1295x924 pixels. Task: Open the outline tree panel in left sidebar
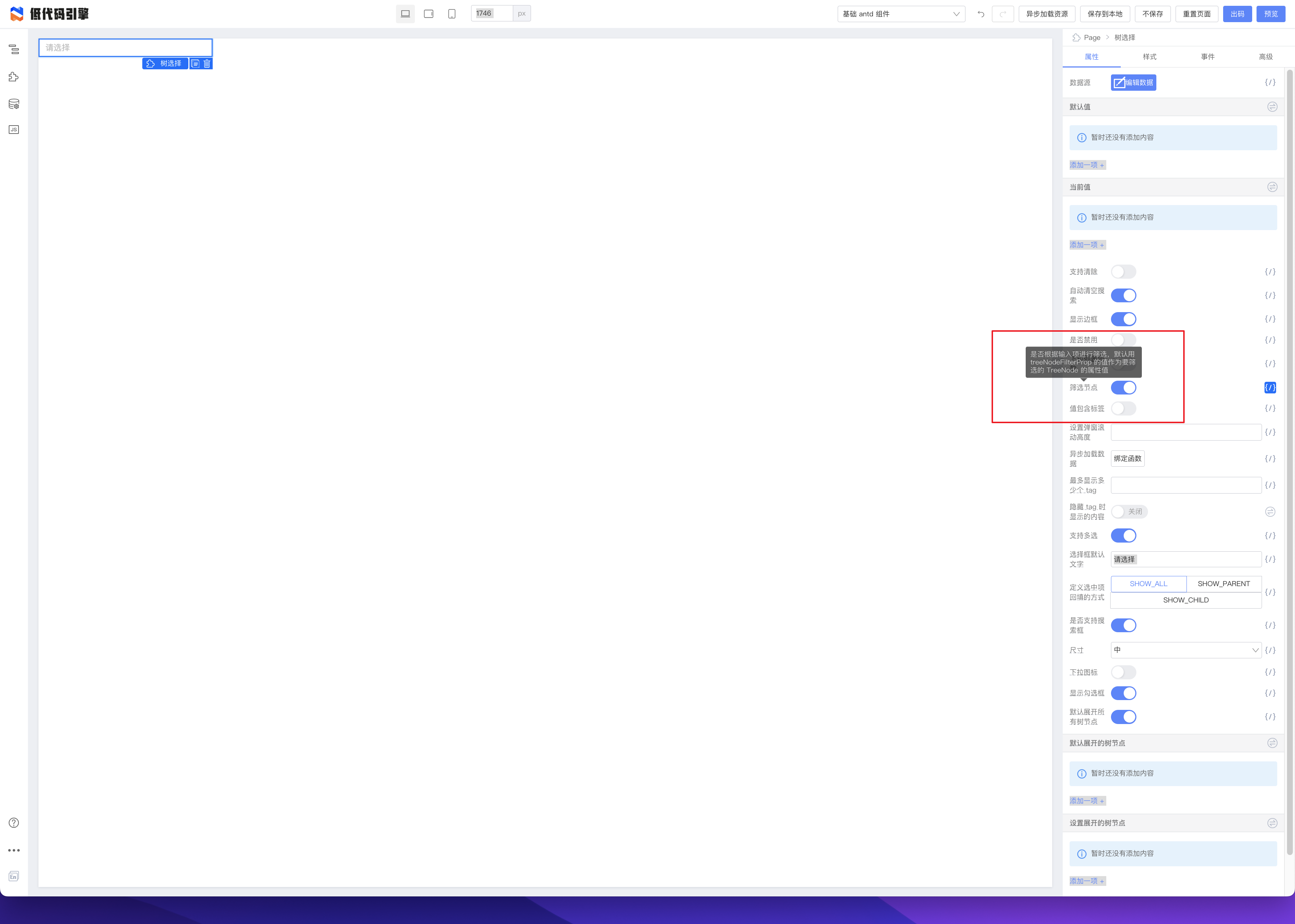[14, 50]
